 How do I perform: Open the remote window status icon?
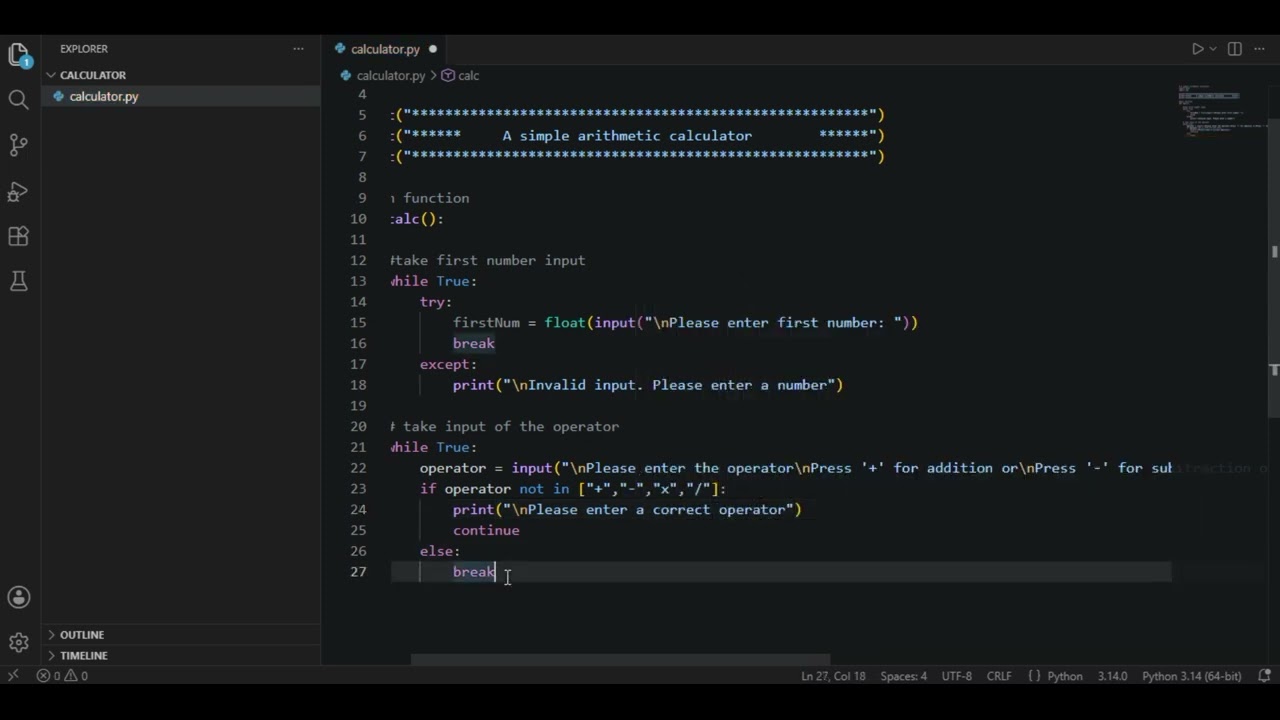tap(13, 676)
